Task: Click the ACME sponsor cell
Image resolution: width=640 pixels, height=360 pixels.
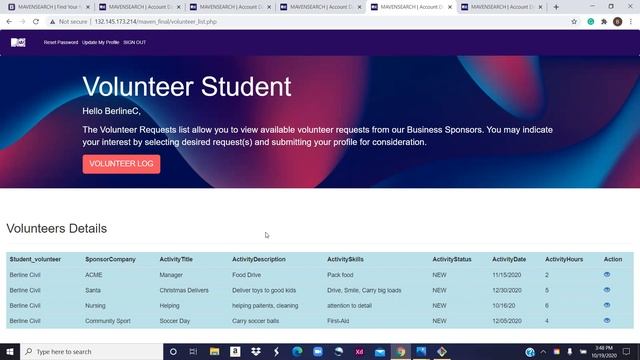Action: coord(93,275)
